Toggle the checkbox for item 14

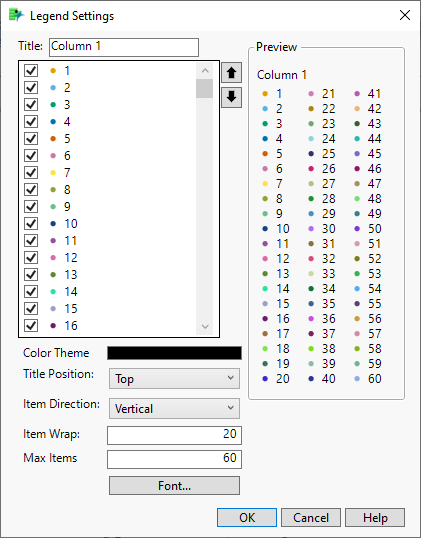click(31, 292)
